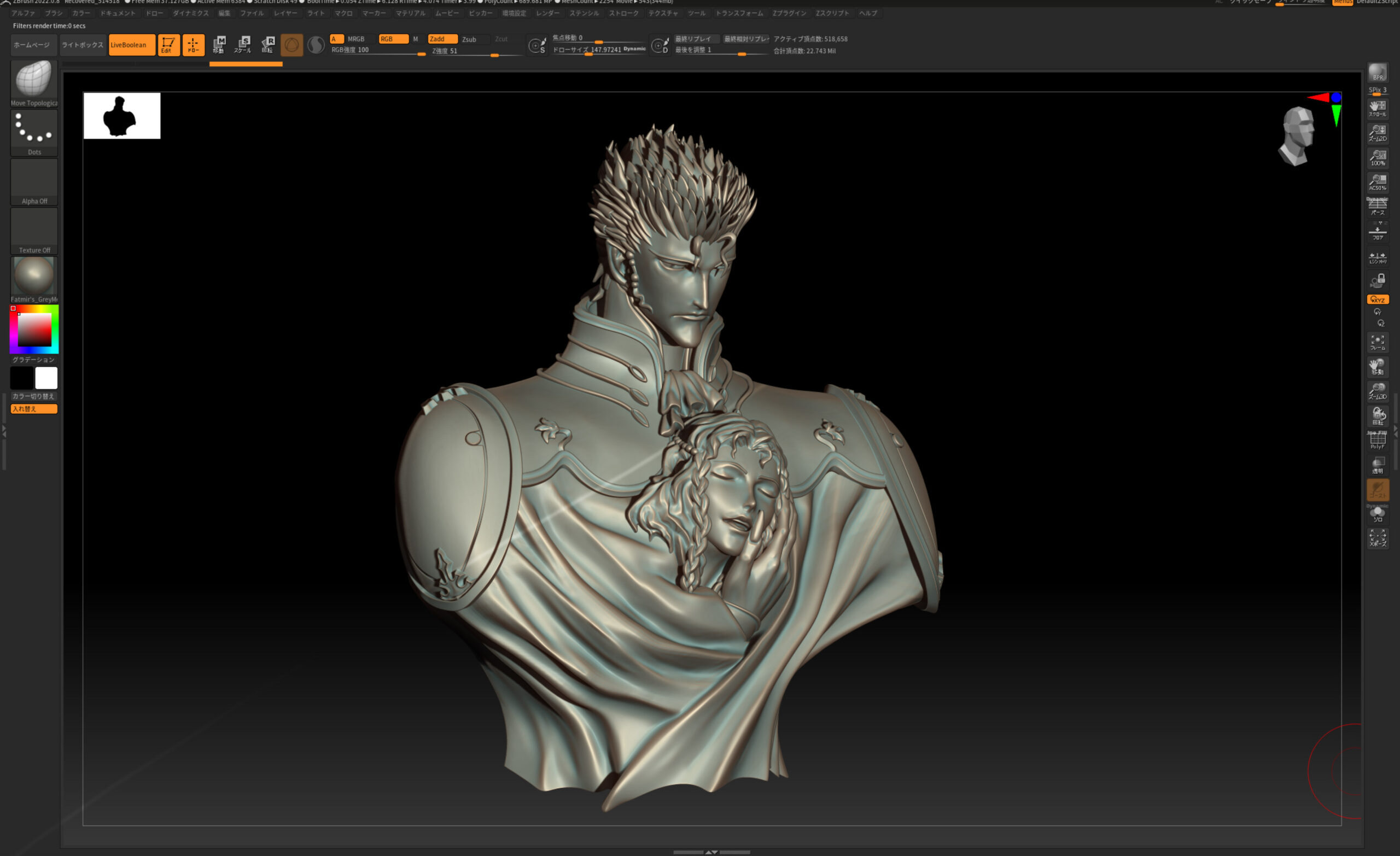The width and height of the screenshot is (1400, 856).
Task: Click the ホームページ button
Action: (x=33, y=45)
